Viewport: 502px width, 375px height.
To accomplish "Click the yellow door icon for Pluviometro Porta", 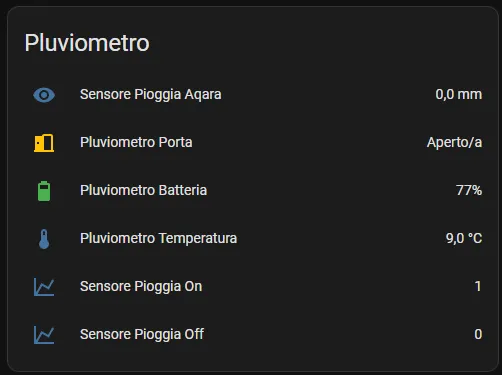I will (x=44, y=143).
